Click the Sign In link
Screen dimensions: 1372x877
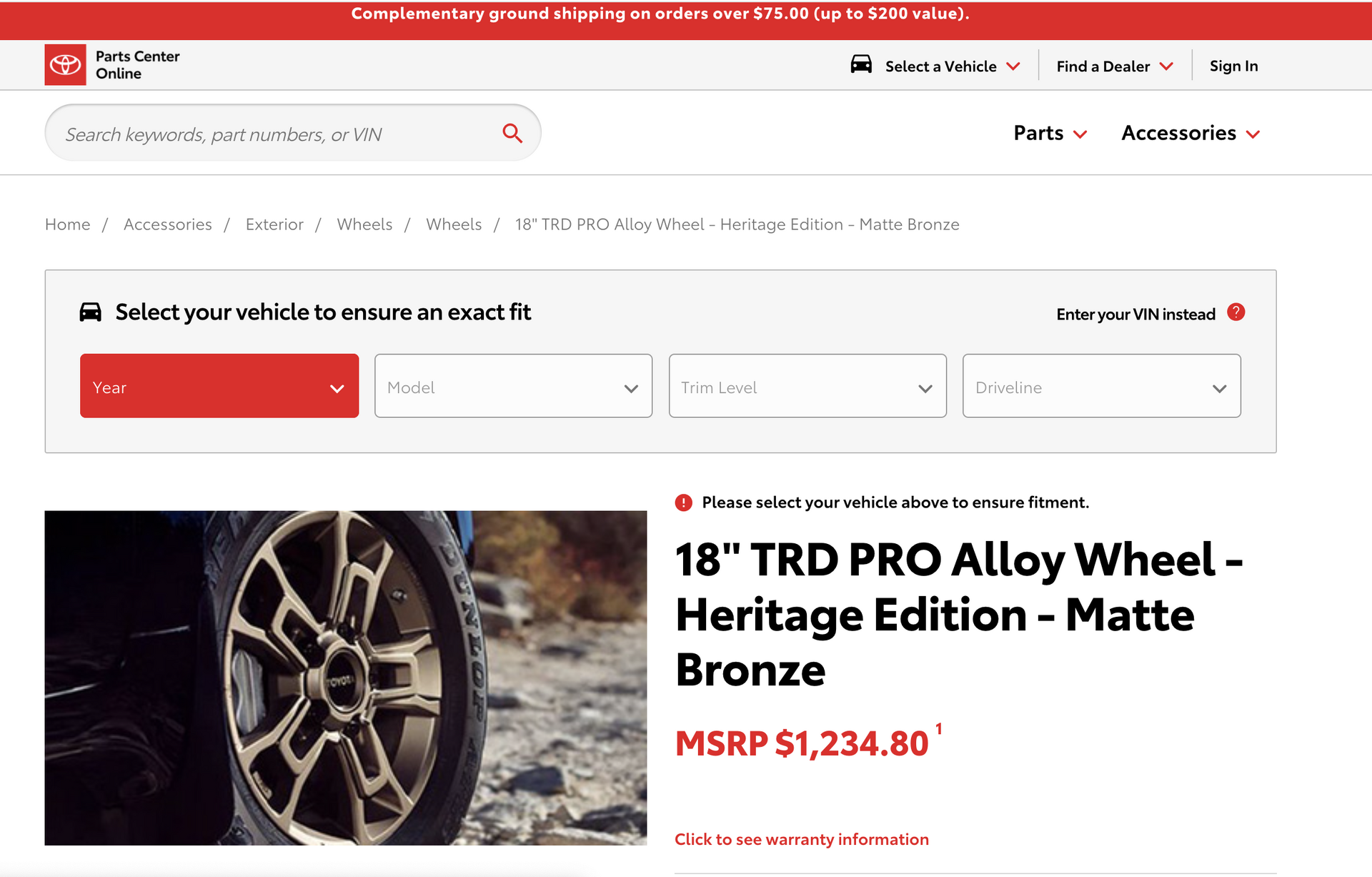[1233, 66]
